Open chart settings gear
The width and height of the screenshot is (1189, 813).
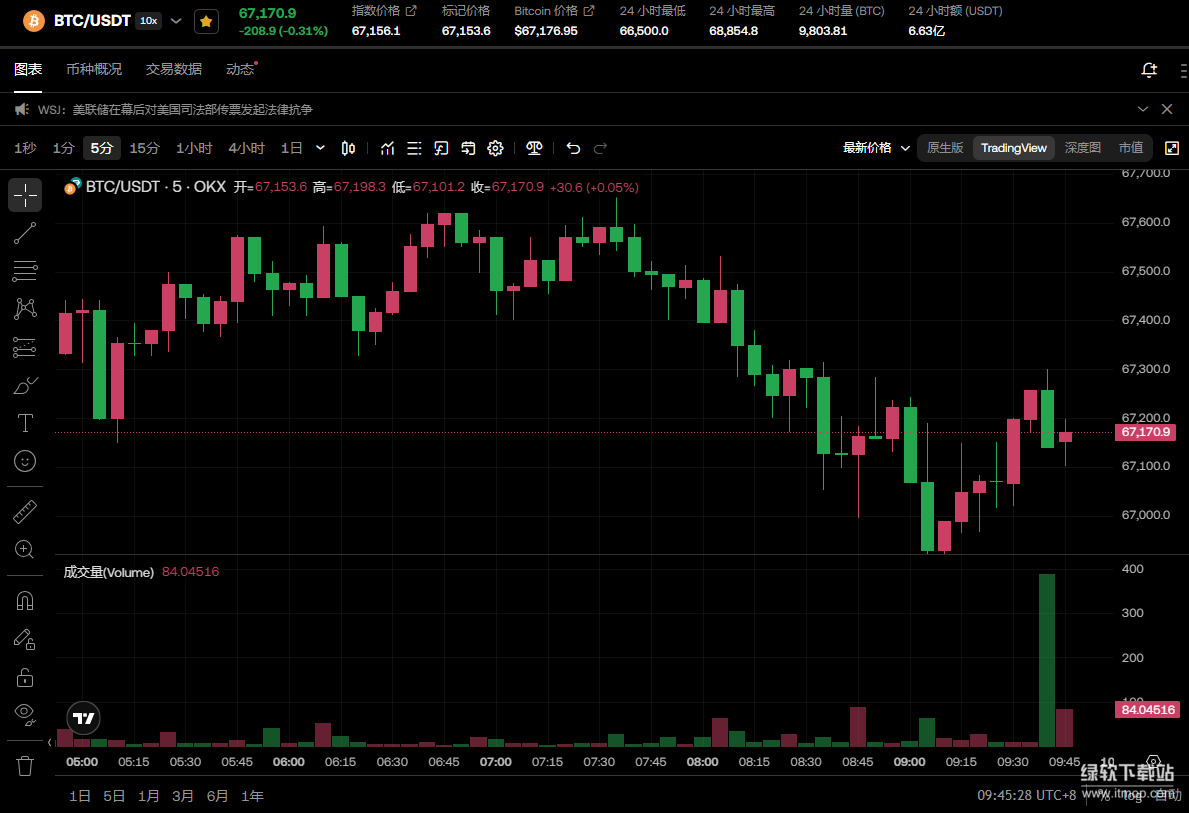[495, 148]
